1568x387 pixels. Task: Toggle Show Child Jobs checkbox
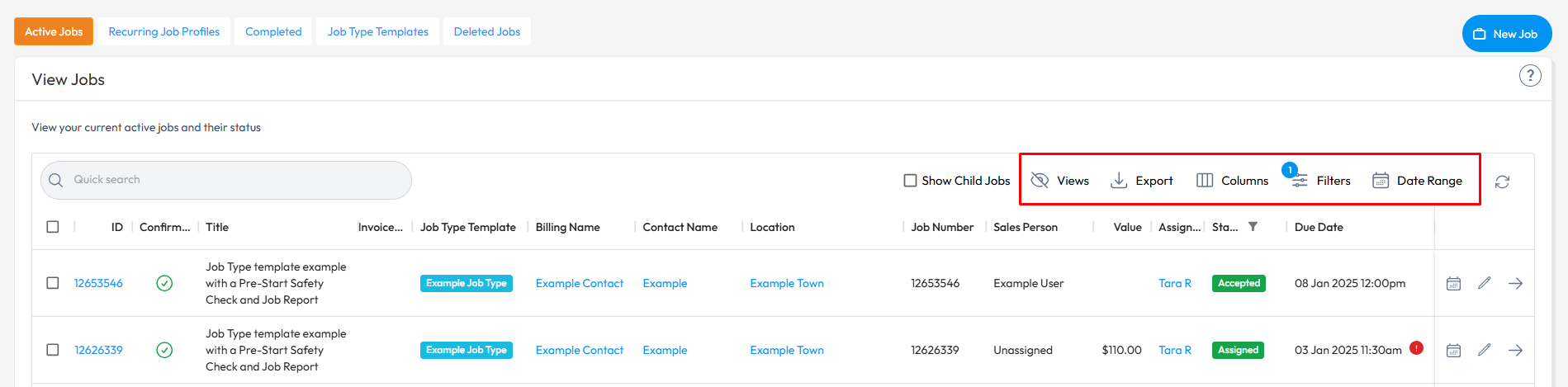click(x=910, y=181)
